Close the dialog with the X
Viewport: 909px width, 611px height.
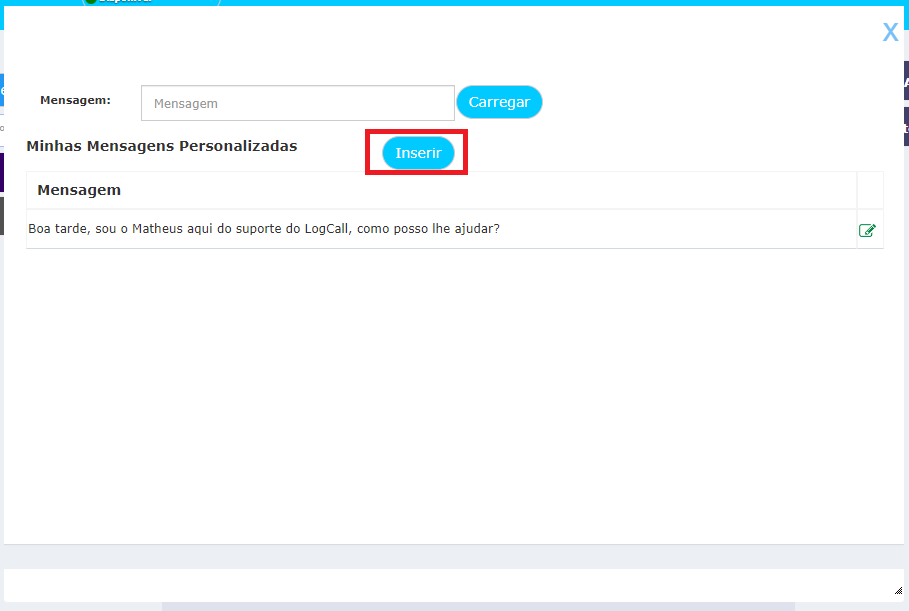pos(890,32)
